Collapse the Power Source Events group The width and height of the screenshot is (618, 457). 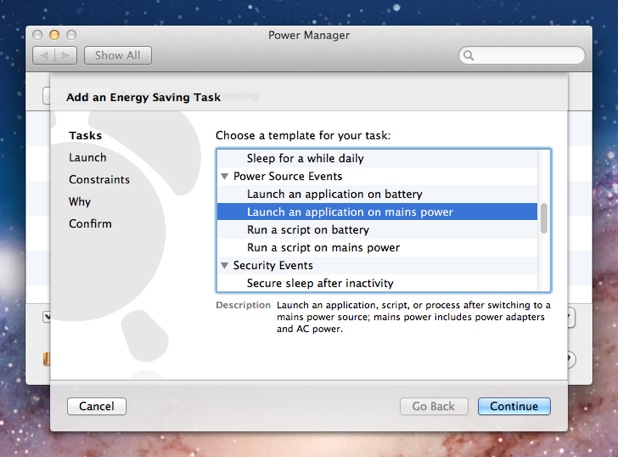tap(225, 176)
